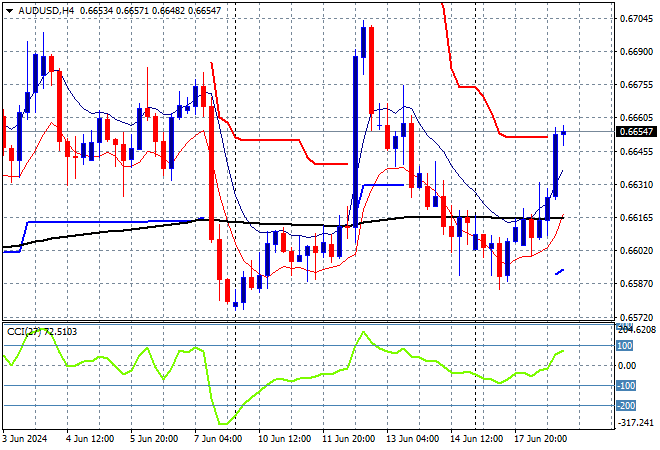Select the 7 Jun 04:00 time axis label
Viewport: 660px width, 450px height.
tap(216, 439)
